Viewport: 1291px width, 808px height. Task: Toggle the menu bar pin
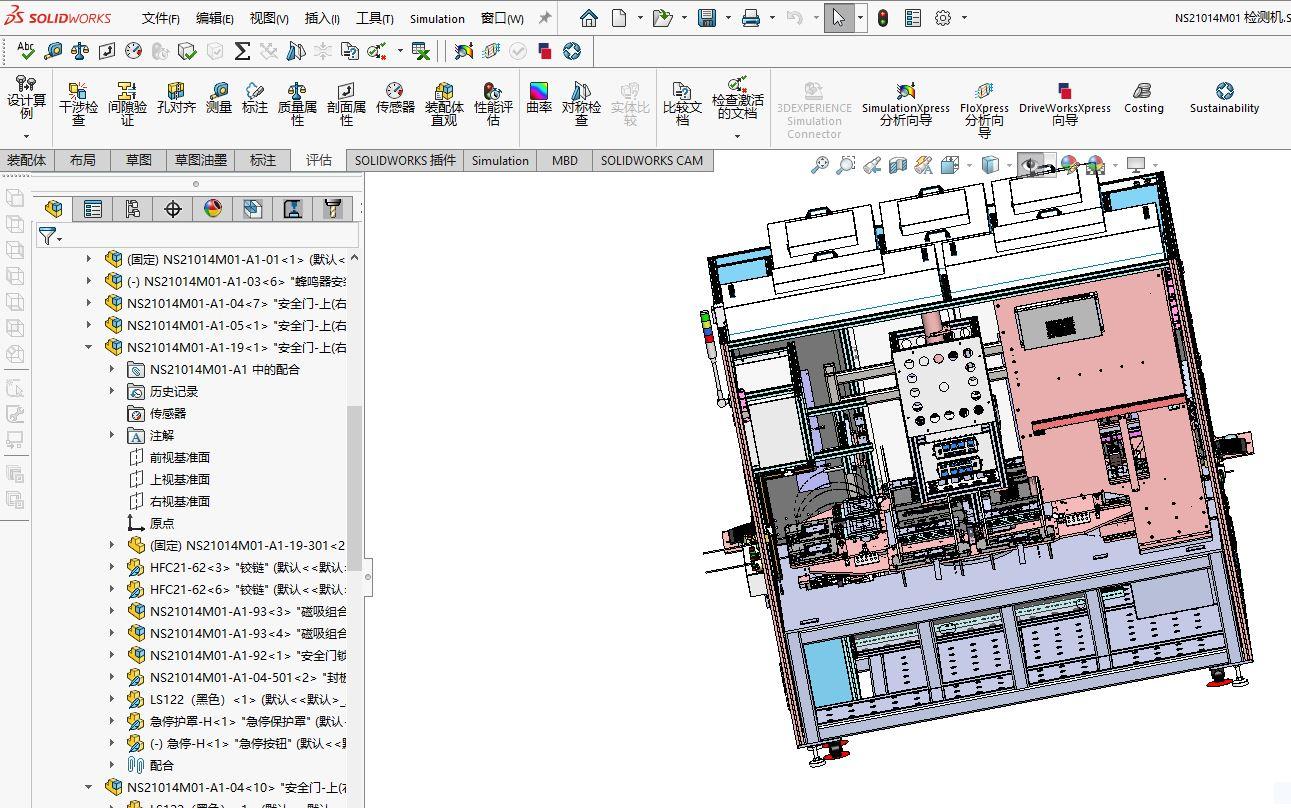[x=545, y=18]
